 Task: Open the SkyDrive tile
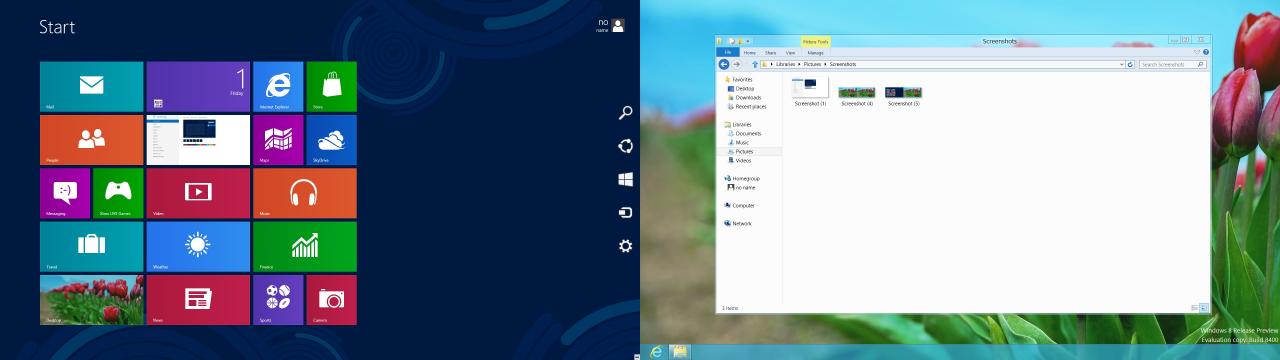(331, 140)
